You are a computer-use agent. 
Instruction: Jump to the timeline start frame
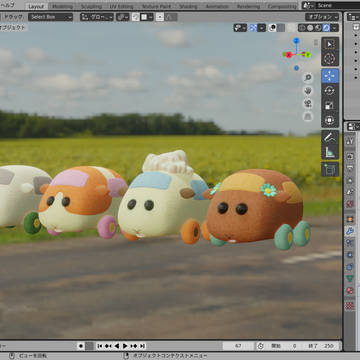click(100, 346)
